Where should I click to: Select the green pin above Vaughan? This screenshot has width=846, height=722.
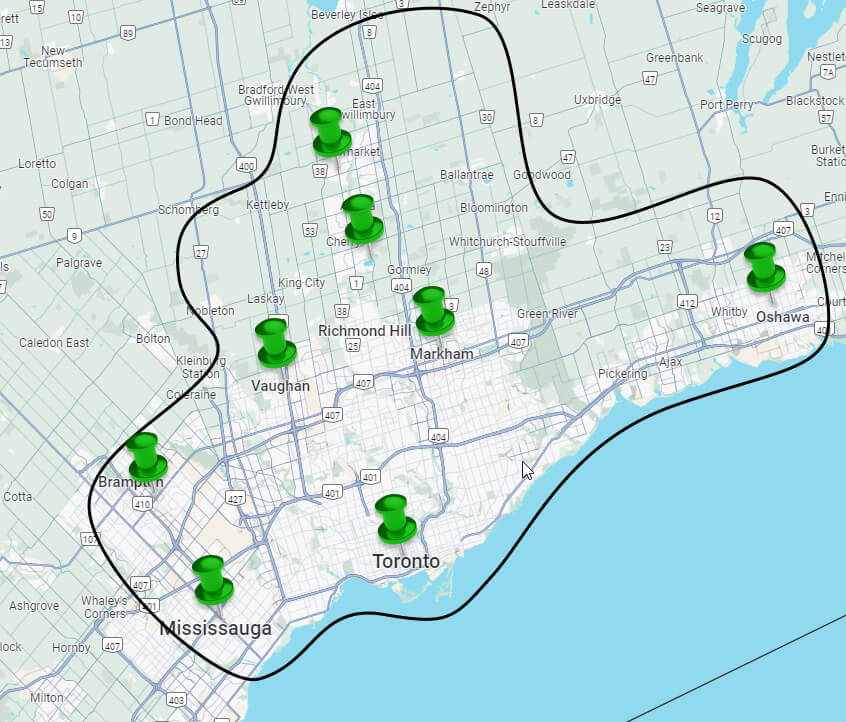tap(274, 343)
